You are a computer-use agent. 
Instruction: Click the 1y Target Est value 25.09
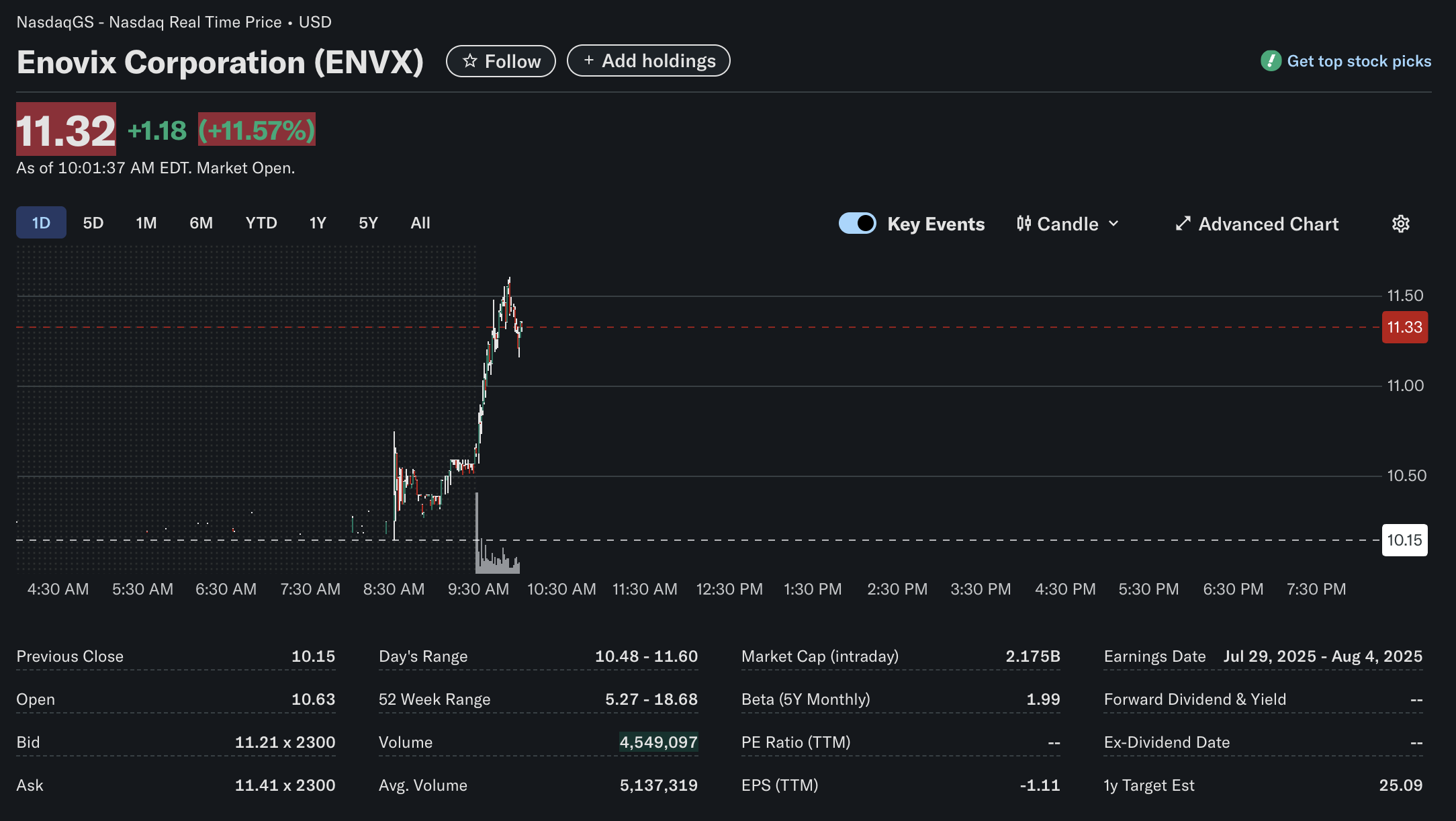click(x=1401, y=785)
